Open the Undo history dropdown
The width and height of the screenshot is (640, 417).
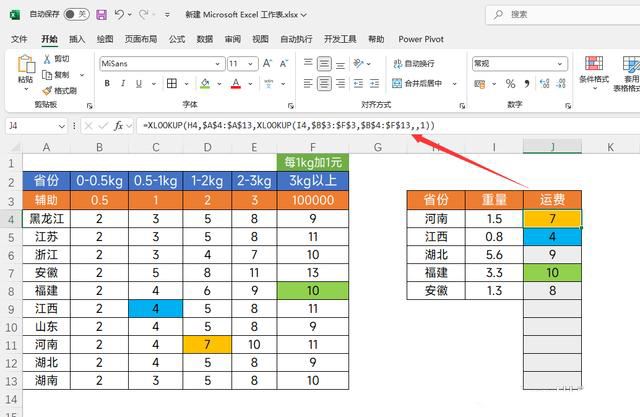click(130, 15)
